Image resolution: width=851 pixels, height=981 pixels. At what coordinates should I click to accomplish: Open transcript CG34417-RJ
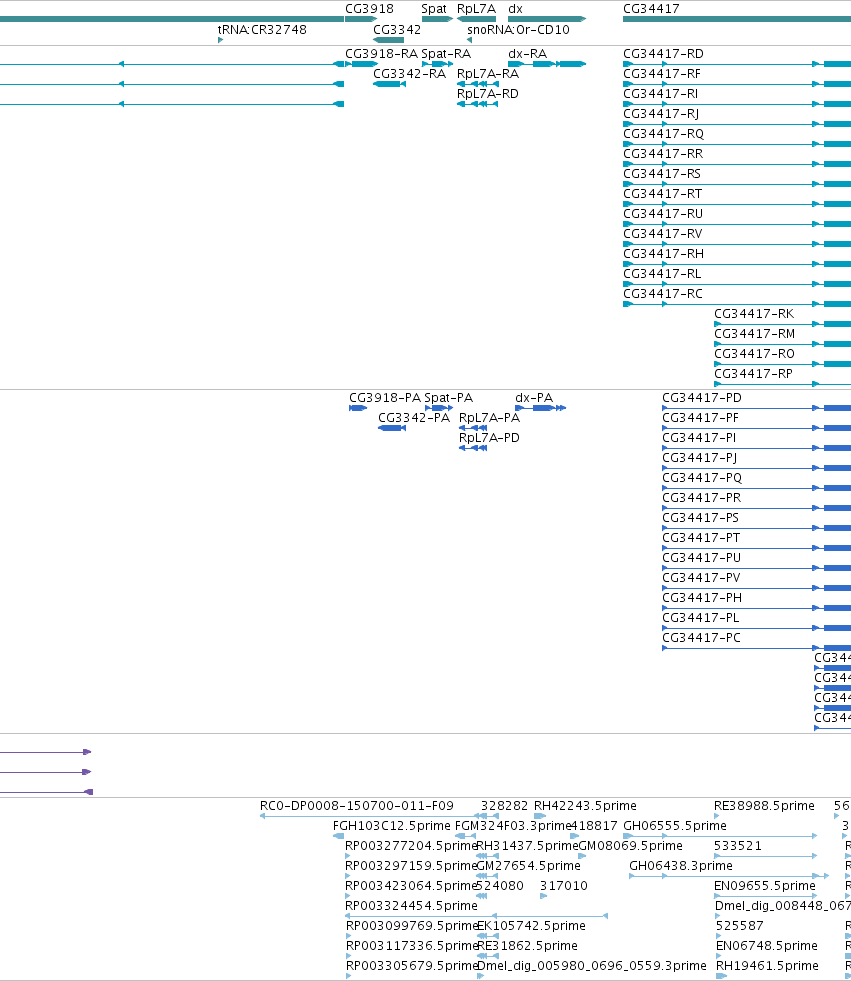tap(661, 114)
